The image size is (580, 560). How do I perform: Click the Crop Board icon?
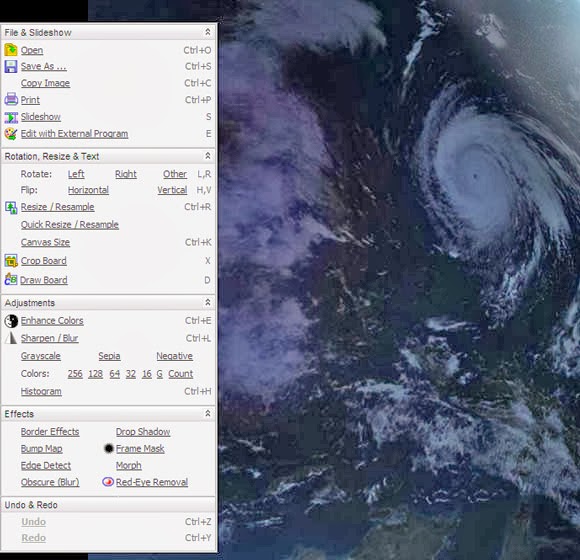click(11, 261)
